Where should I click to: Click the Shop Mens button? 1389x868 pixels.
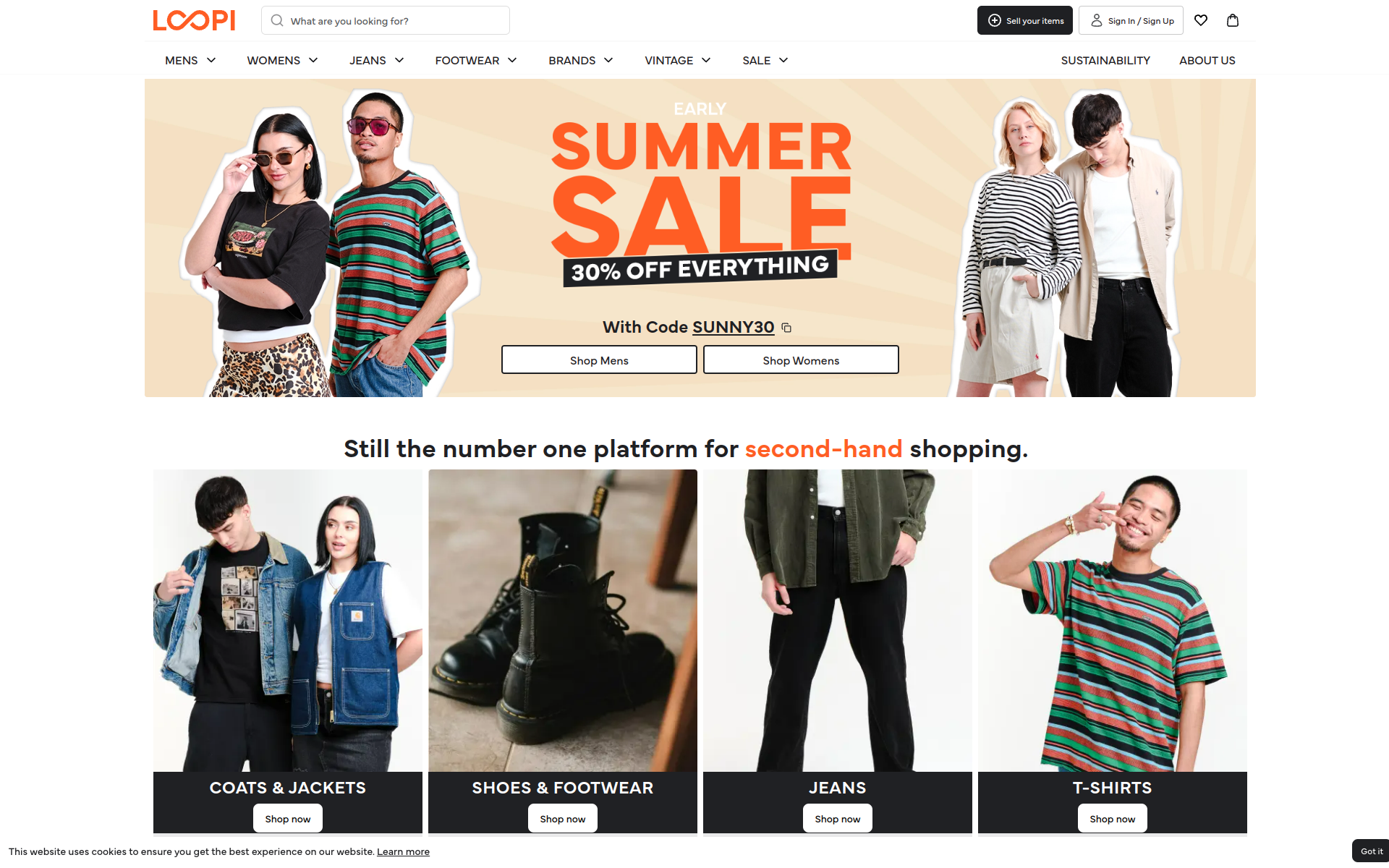[x=599, y=359]
